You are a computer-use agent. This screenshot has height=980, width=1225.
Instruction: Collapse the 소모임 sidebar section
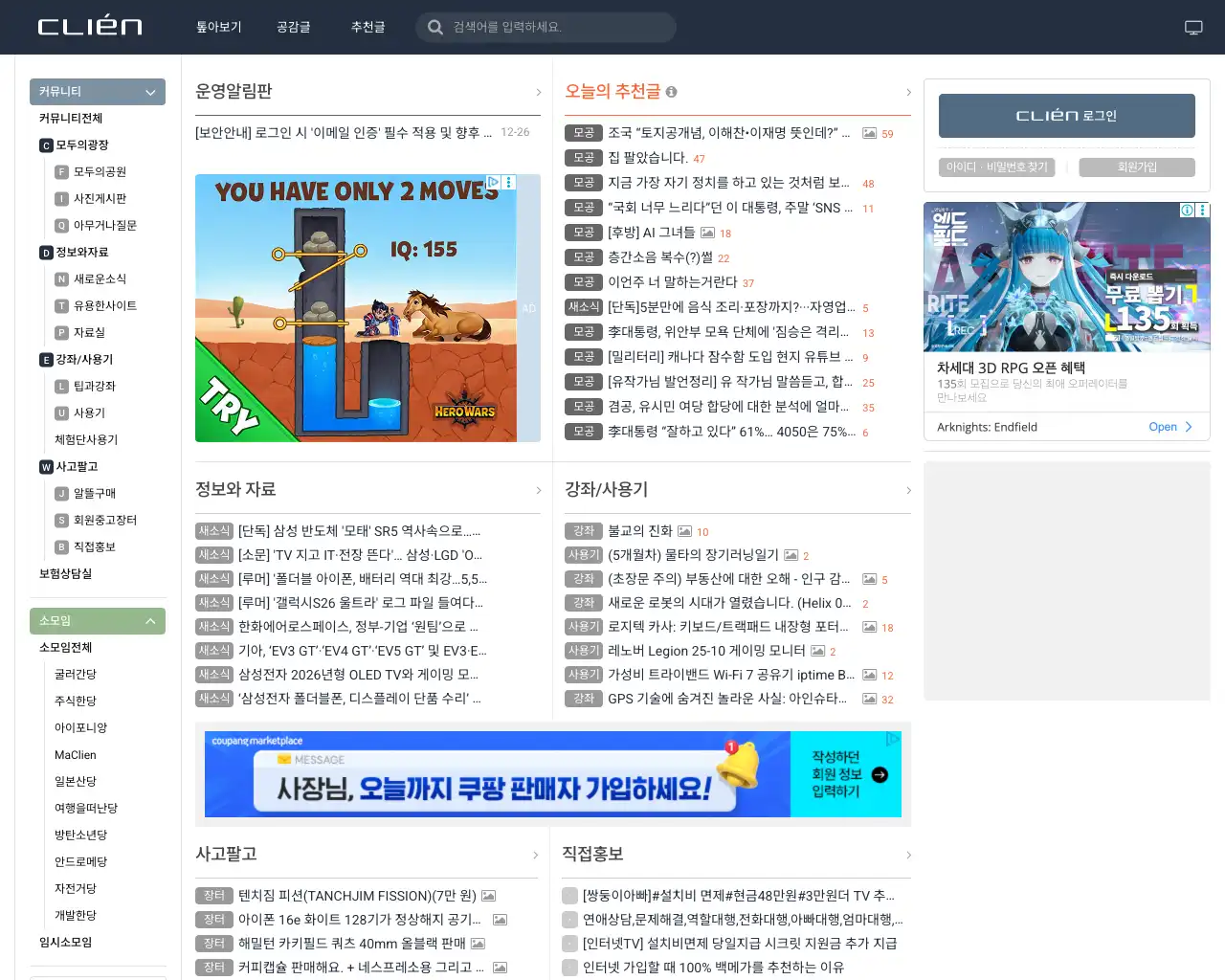149,620
